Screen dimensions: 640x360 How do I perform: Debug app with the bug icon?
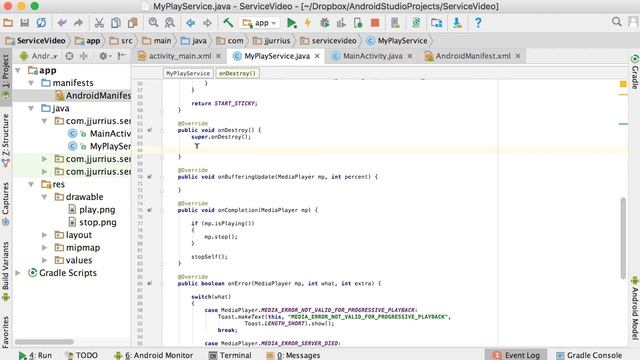click(325, 23)
